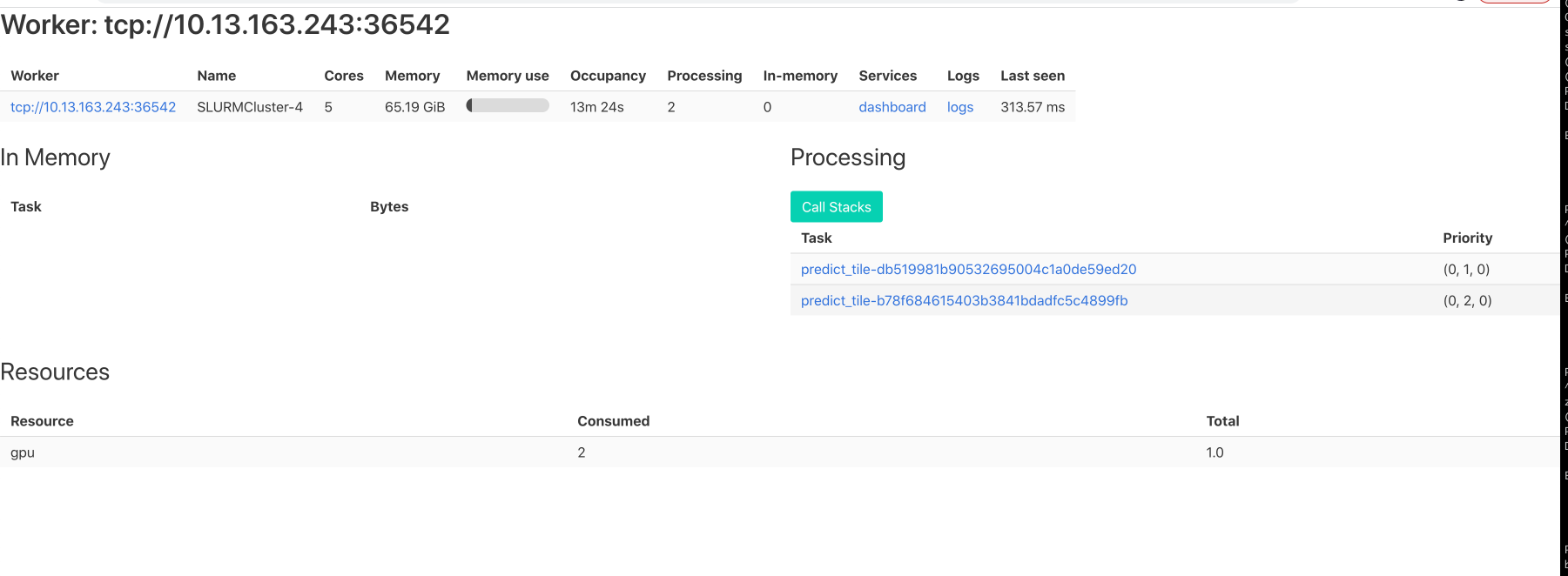Click the Priority column header
This screenshot has width=1568, height=576.
pyautogui.click(x=1468, y=238)
